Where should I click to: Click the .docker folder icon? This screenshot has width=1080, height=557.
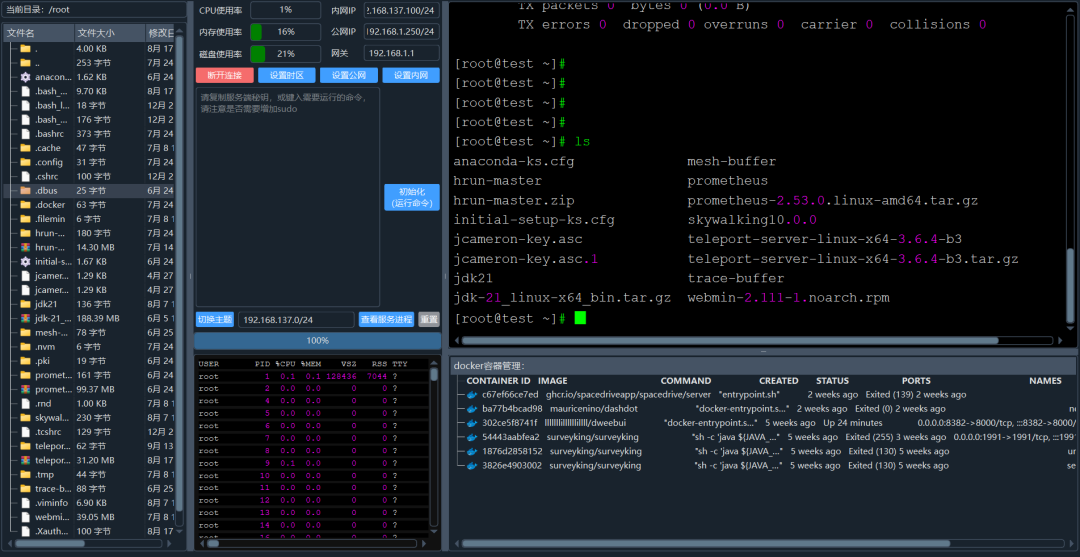(x=25, y=204)
